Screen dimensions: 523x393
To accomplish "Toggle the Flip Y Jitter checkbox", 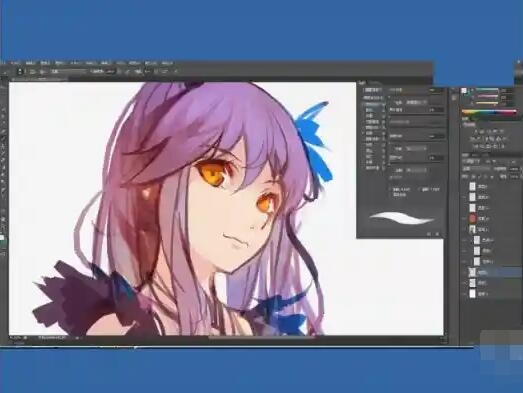I will (419, 189).
